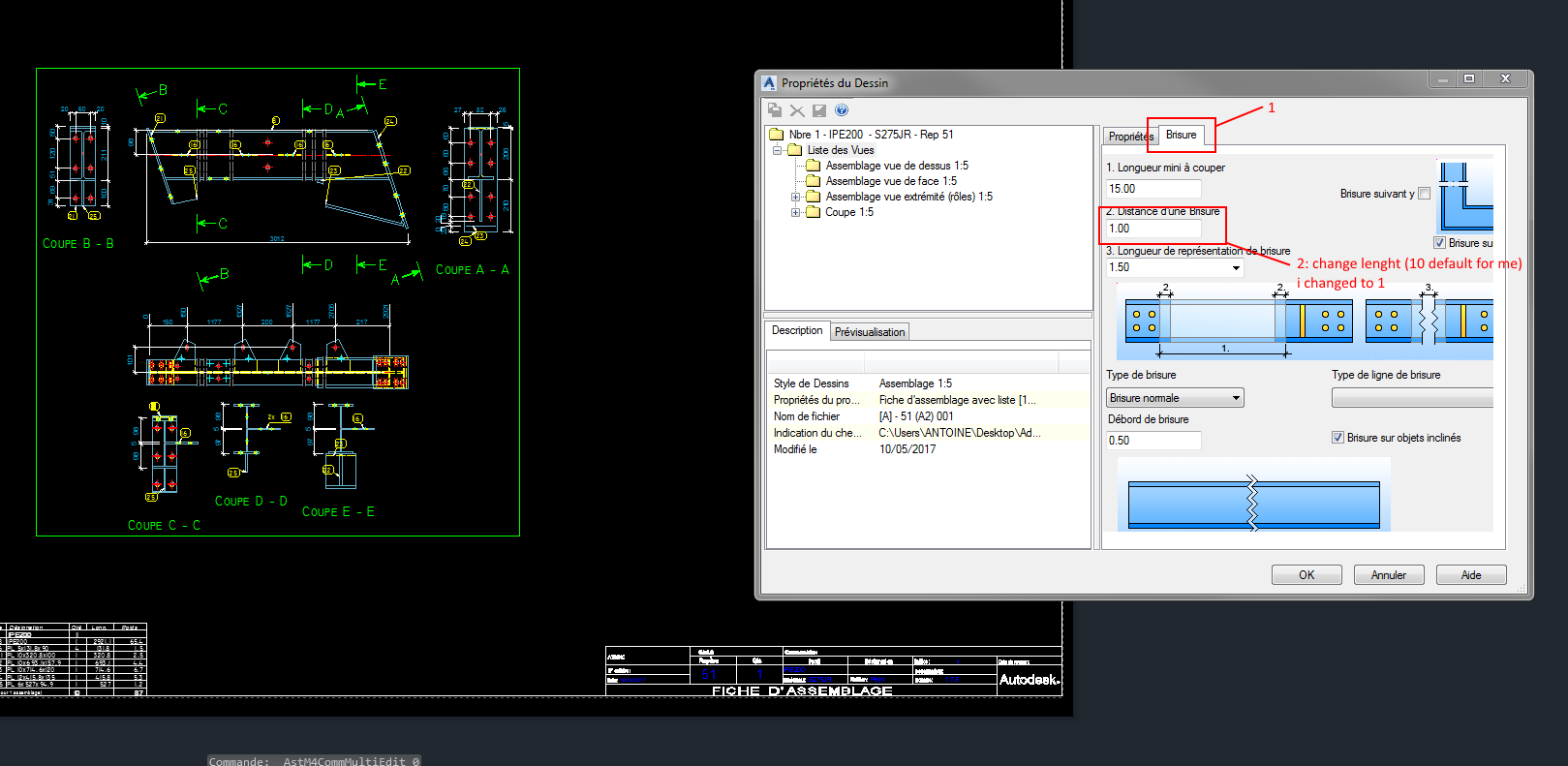Screen dimensions: 1568x766
Task: Switch to the Prévisualisation tab
Action: [869, 332]
